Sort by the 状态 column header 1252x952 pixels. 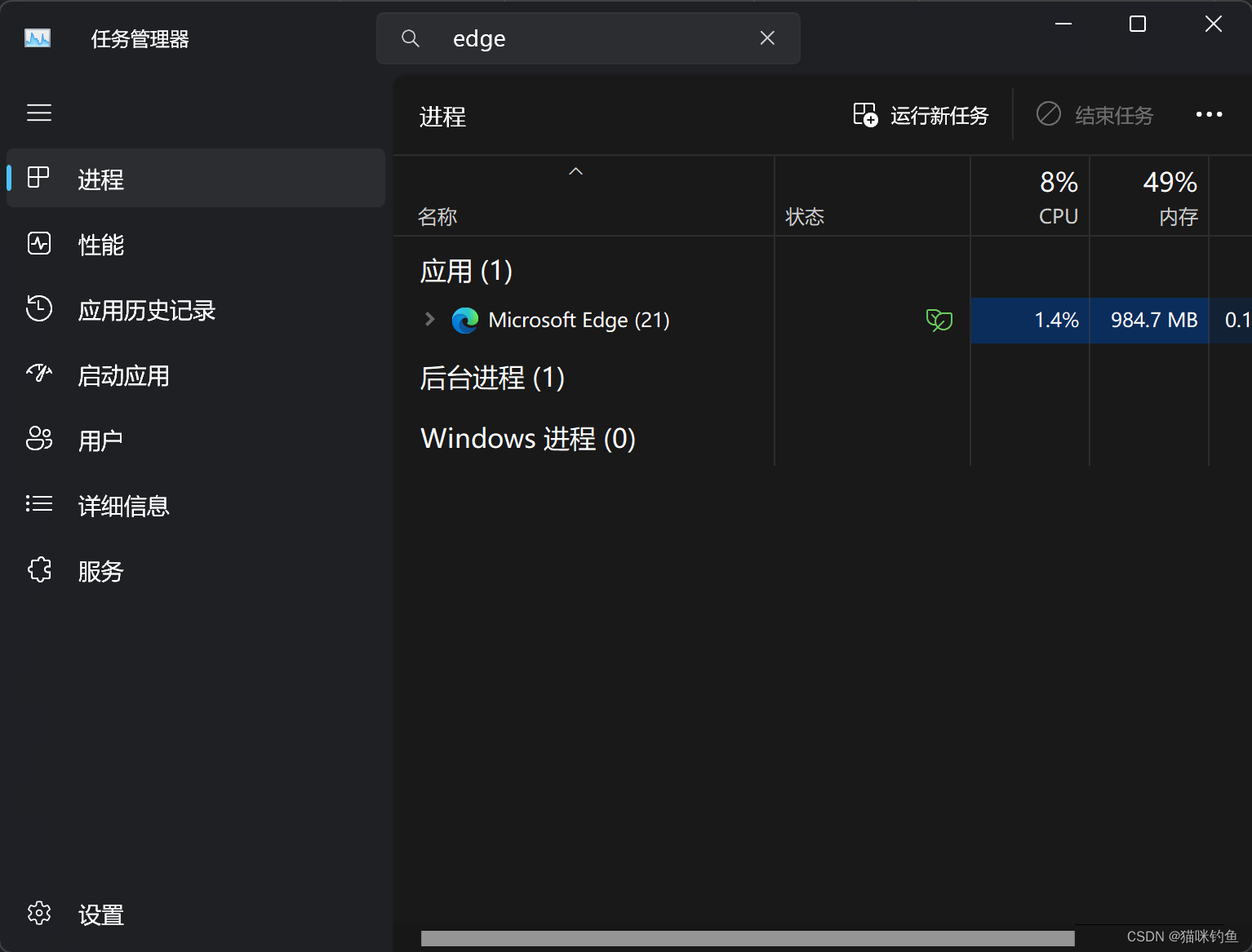click(872, 197)
